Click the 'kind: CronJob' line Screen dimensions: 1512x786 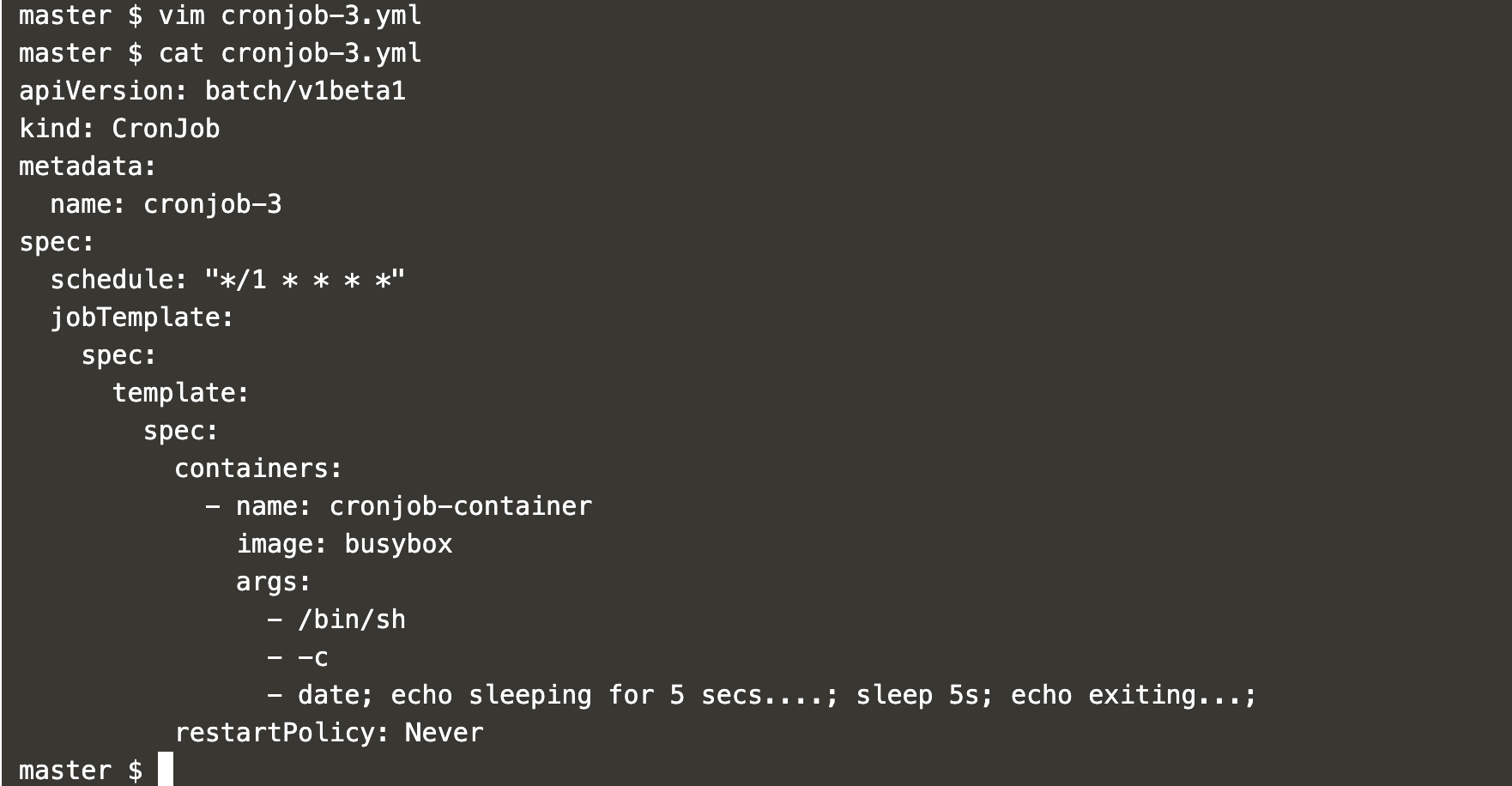pyautogui.click(x=119, y=129)
